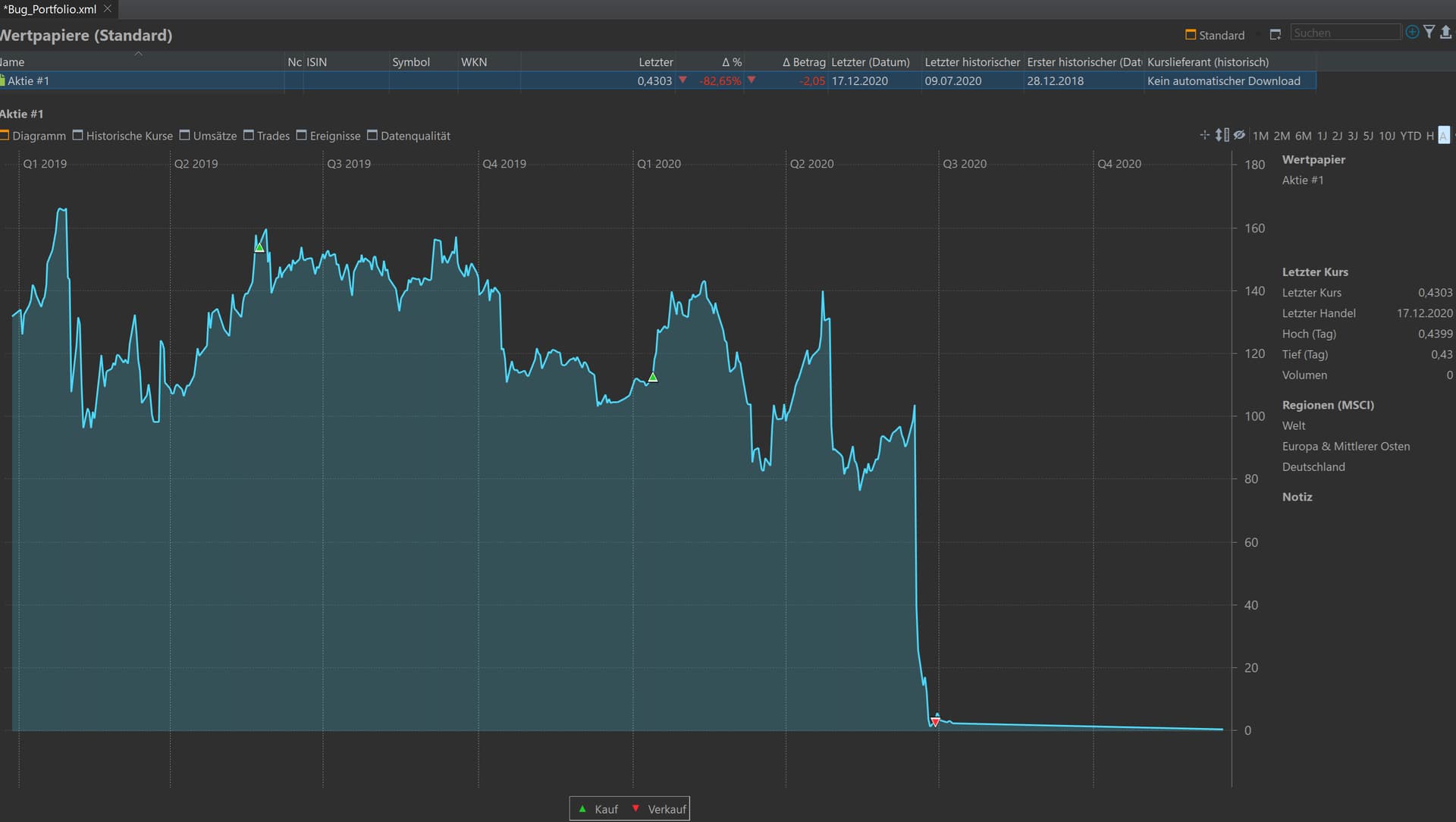Click the add new security plus icon
Image resolution: width=1456 pixels, height=822 pixels.
[x=1412, y=32]
